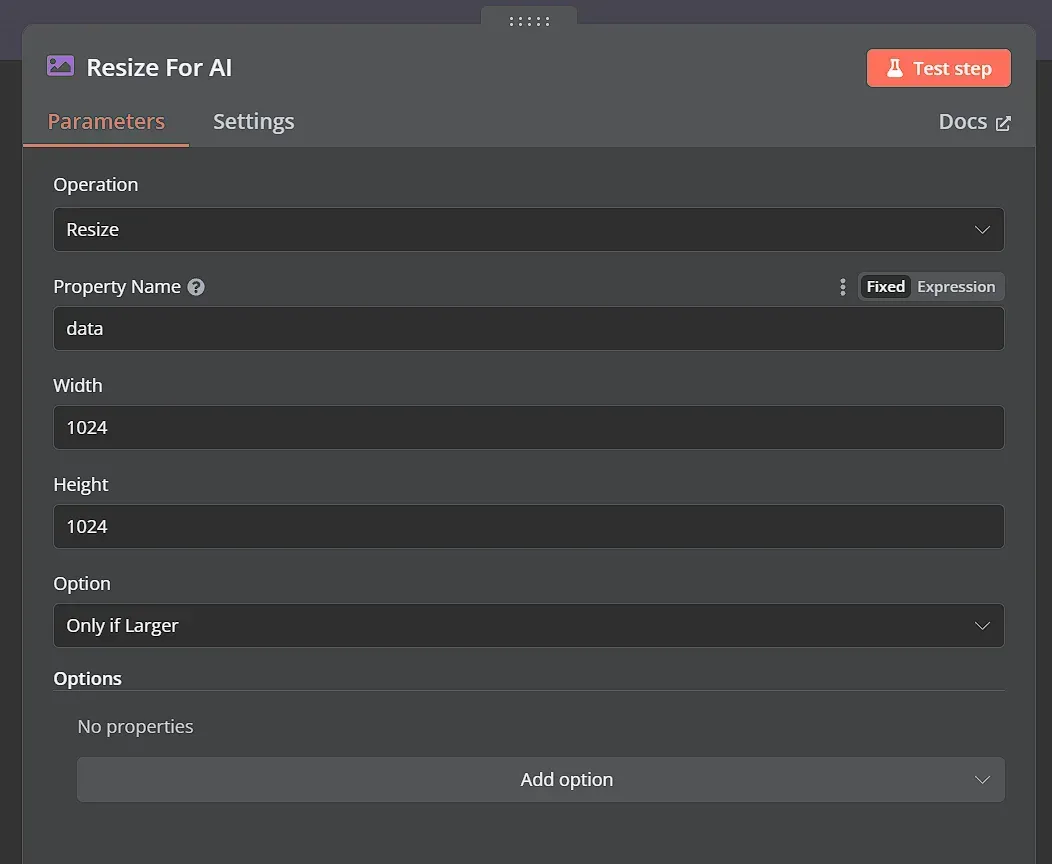This screenshot has height=864, width=1052.
Task: Select Fixed mode for Property Name
Action: coord(885,286)
